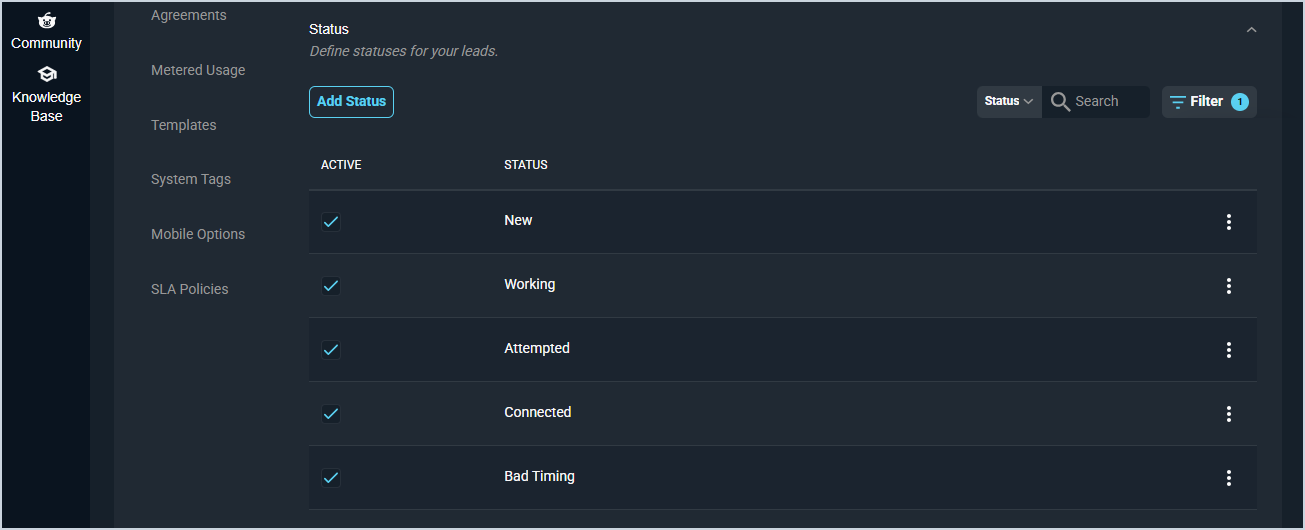Go to Metered Usage settings
Viewport: 1305px width, 530px height.
[x=198, y=70]
